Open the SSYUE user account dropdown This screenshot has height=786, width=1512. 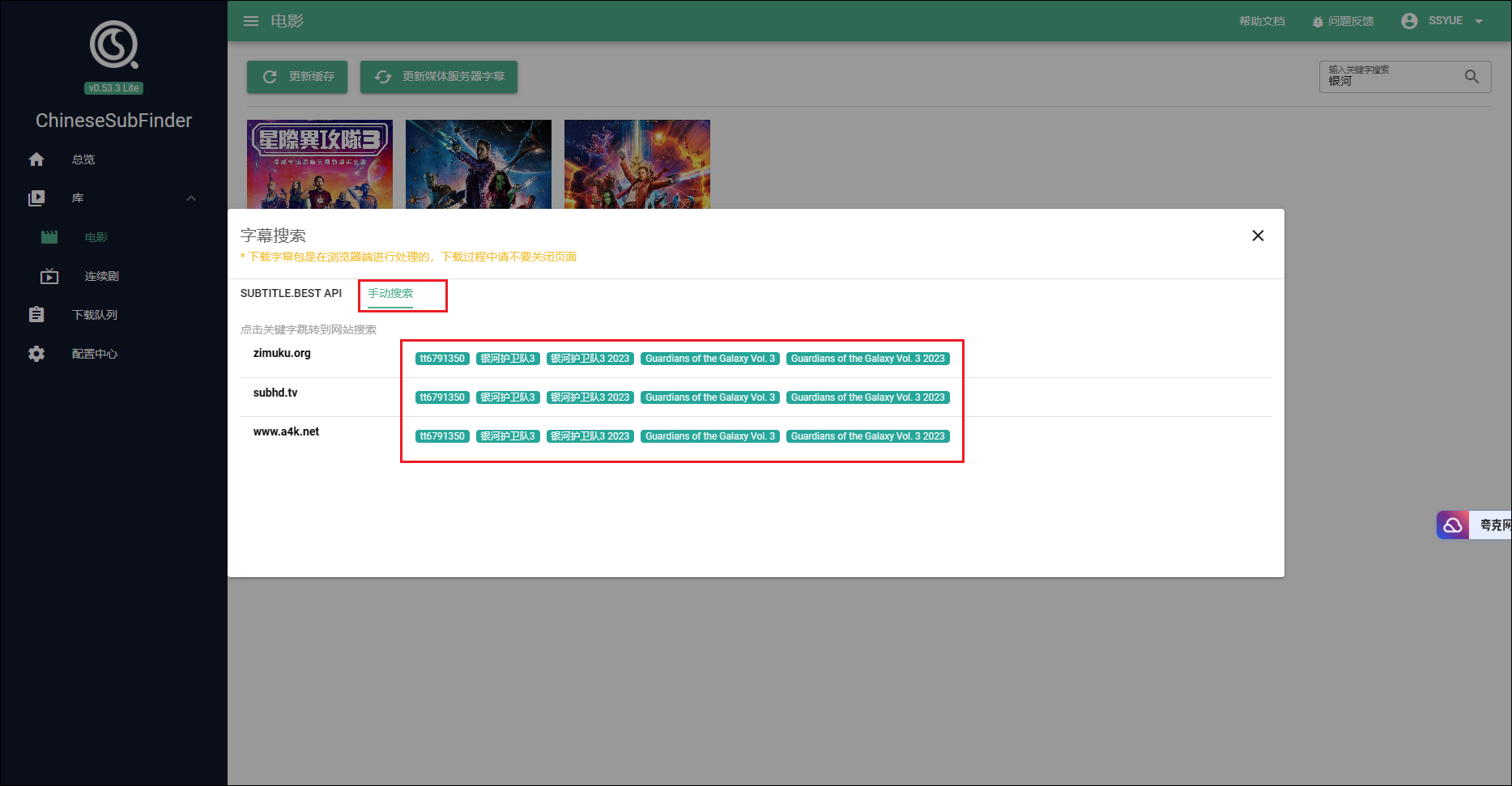point(1445,21)
